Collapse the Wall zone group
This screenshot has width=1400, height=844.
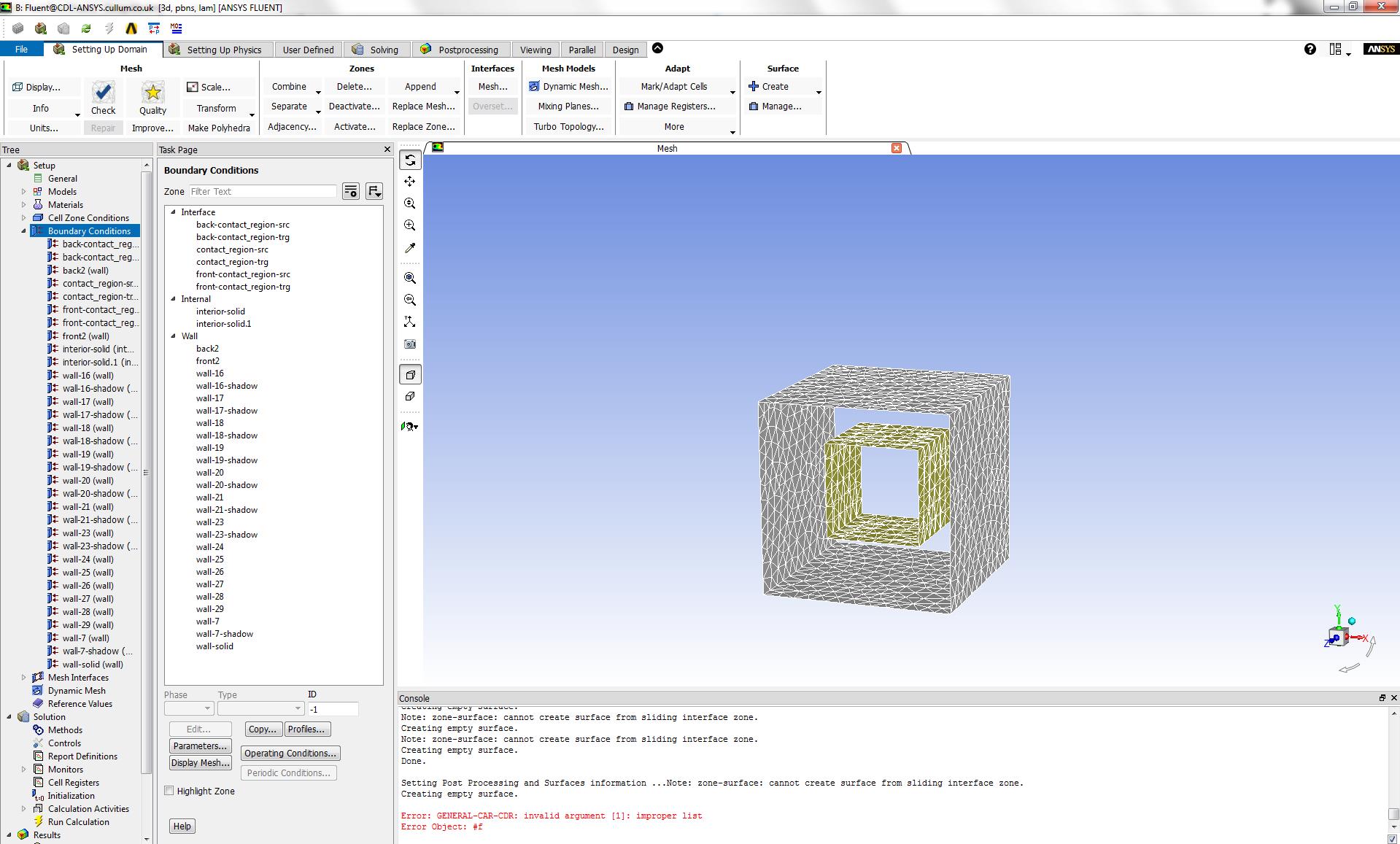pyautogui.click(x=174, y=336)
